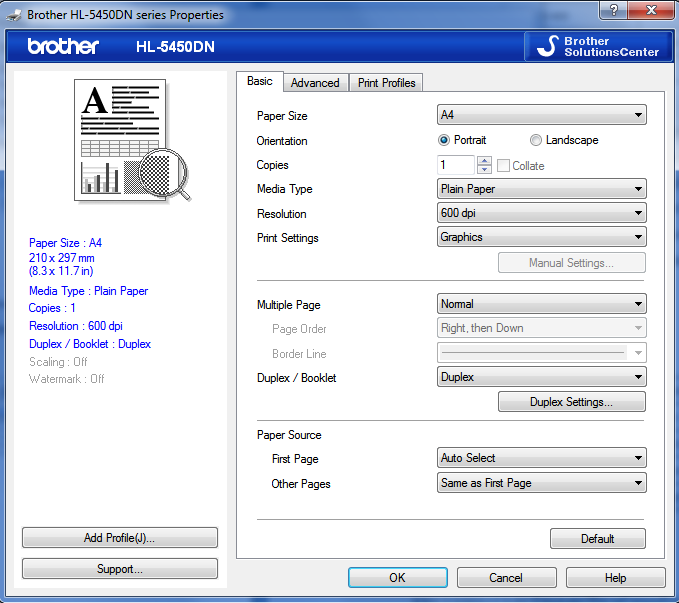Click Add Profile(J) button

click(x=120, y=538)
